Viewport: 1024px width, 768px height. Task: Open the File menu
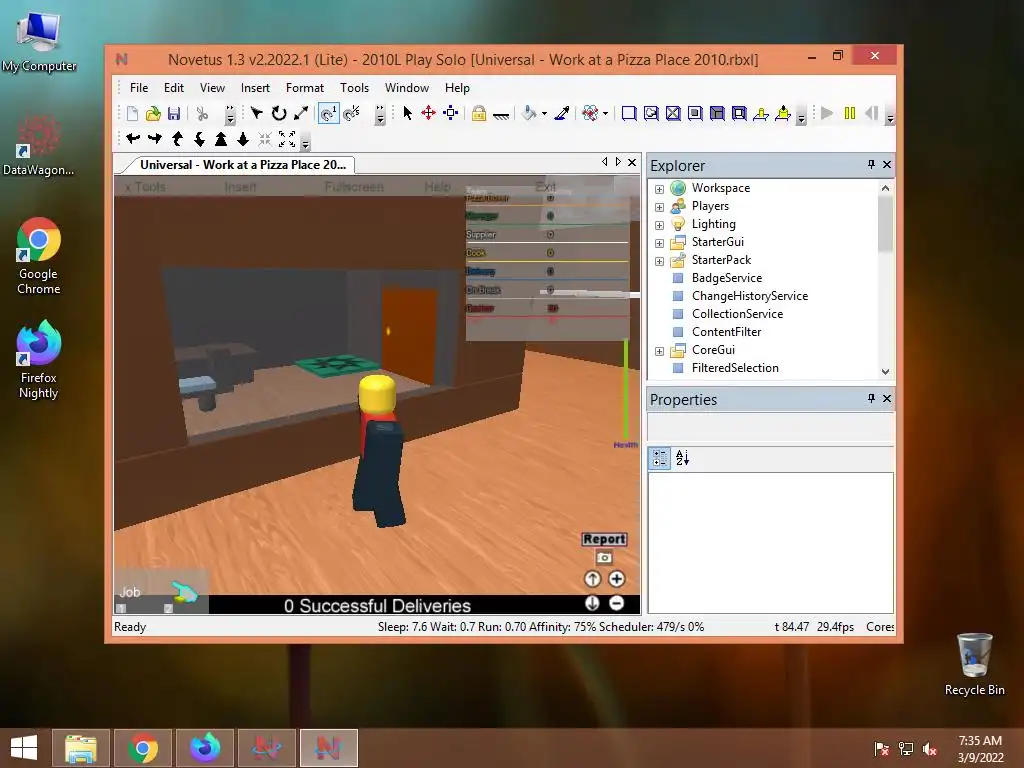click(x=139, y=88)
